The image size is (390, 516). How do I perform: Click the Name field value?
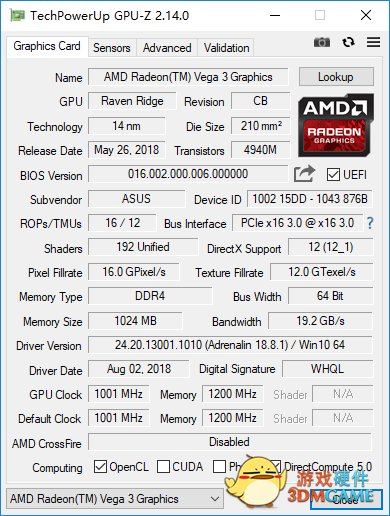(x=188, y=77)
